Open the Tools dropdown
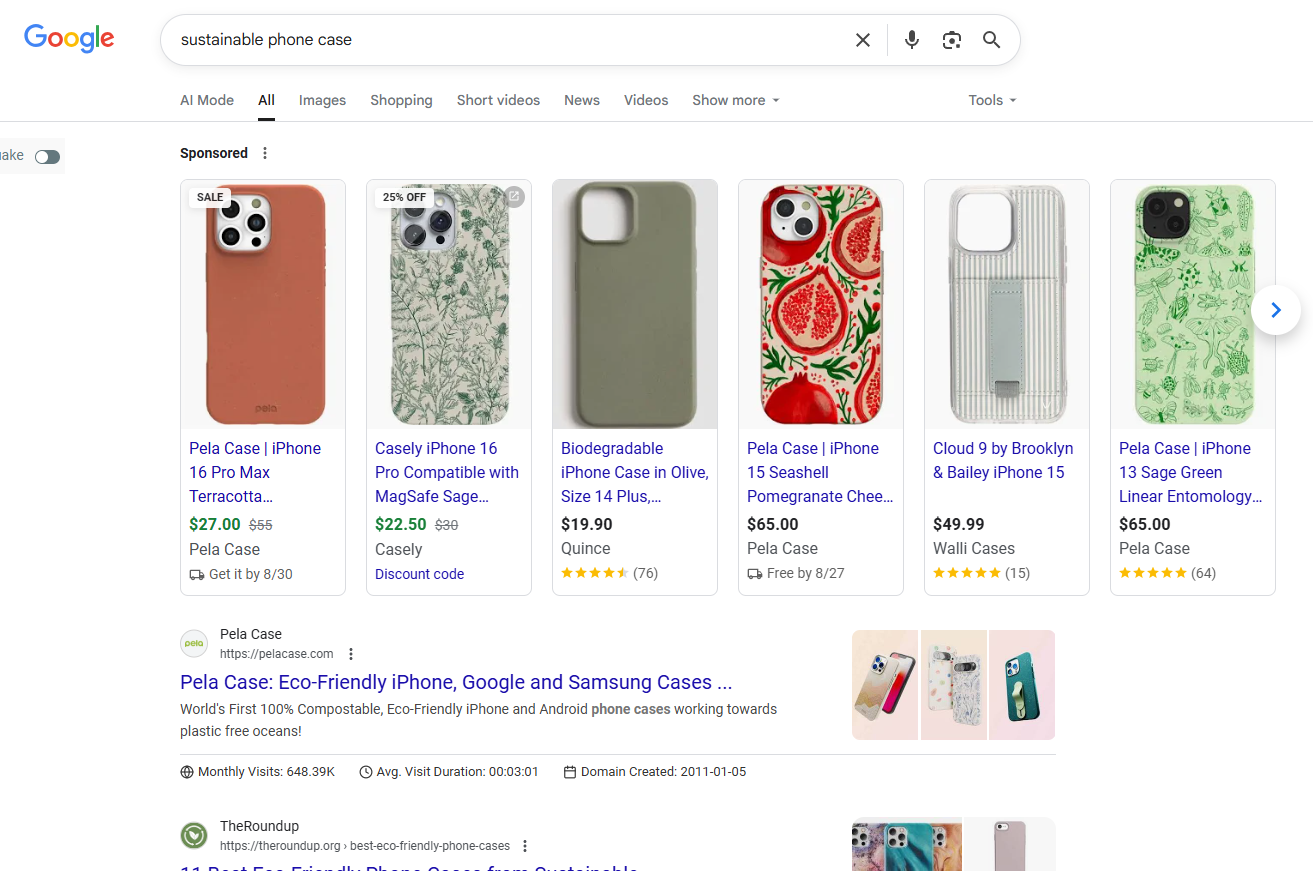The image size is (1313, 871). (992, 100)
